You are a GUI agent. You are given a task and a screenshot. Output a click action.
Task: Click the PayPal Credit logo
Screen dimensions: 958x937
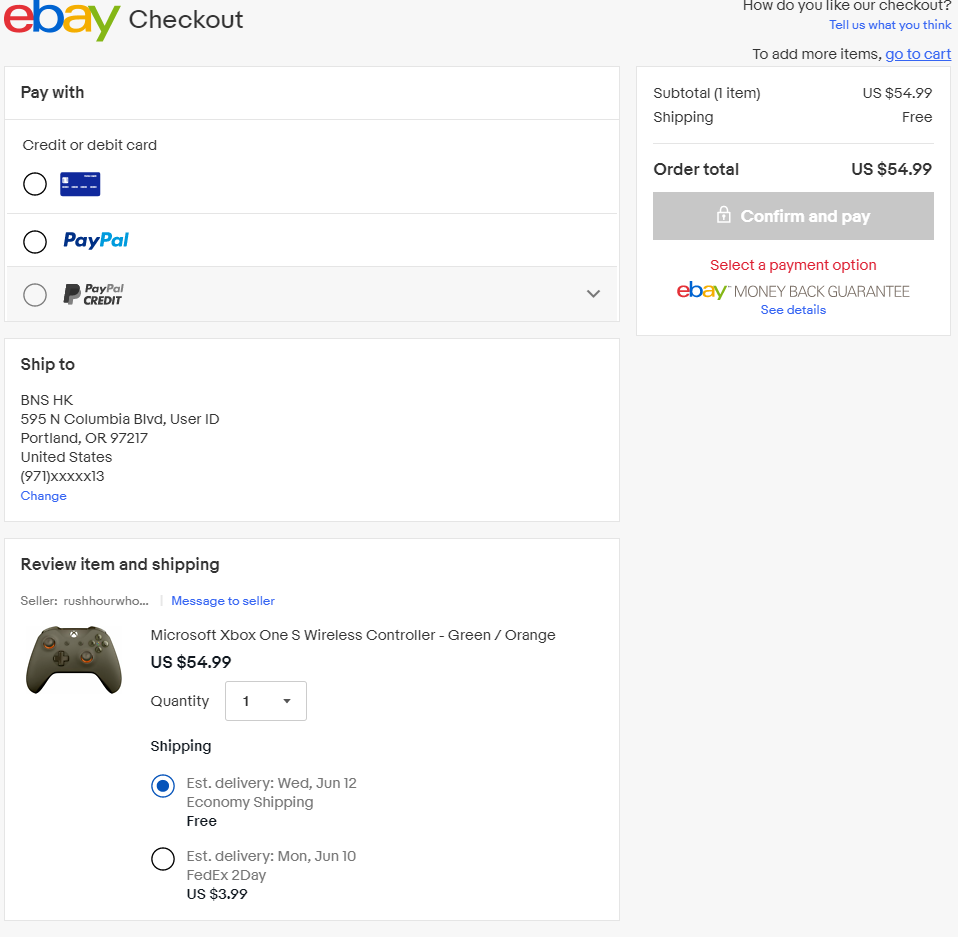94,294
